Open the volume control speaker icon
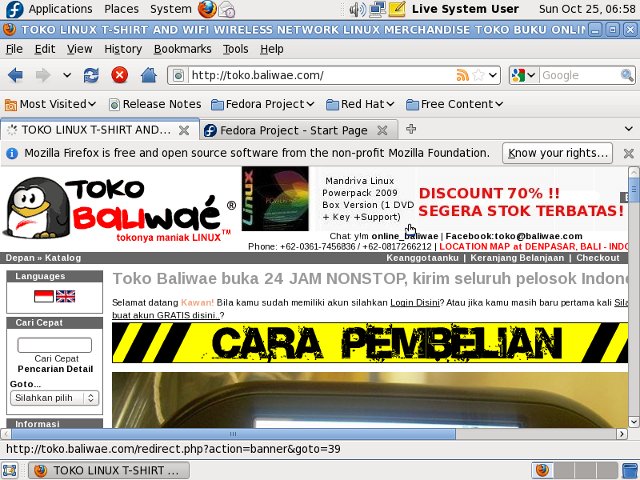The height and width of the screenshot is (480, 640). click(x=358, y=9)
